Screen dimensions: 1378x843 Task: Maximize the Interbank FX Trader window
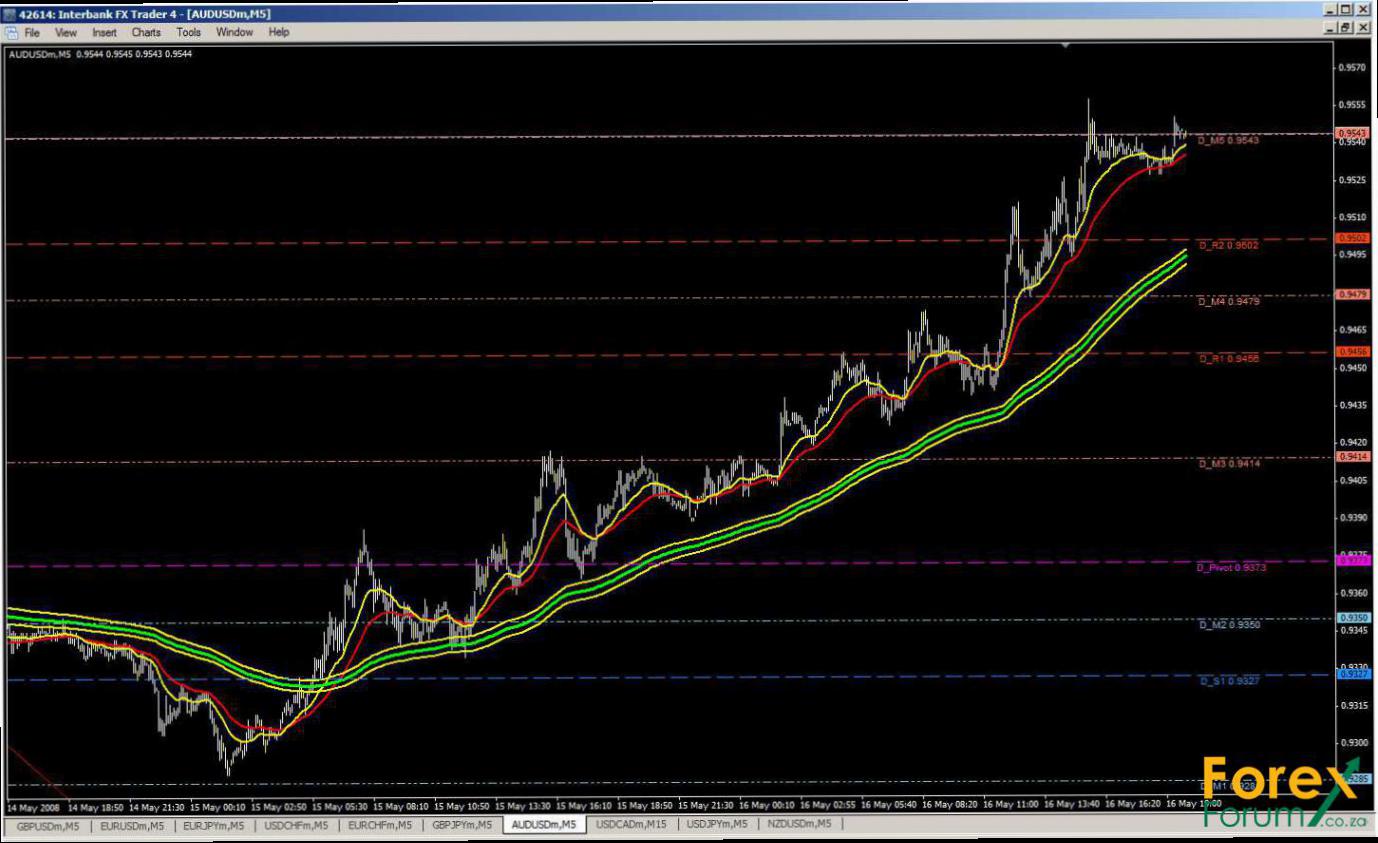point(1346,10)
